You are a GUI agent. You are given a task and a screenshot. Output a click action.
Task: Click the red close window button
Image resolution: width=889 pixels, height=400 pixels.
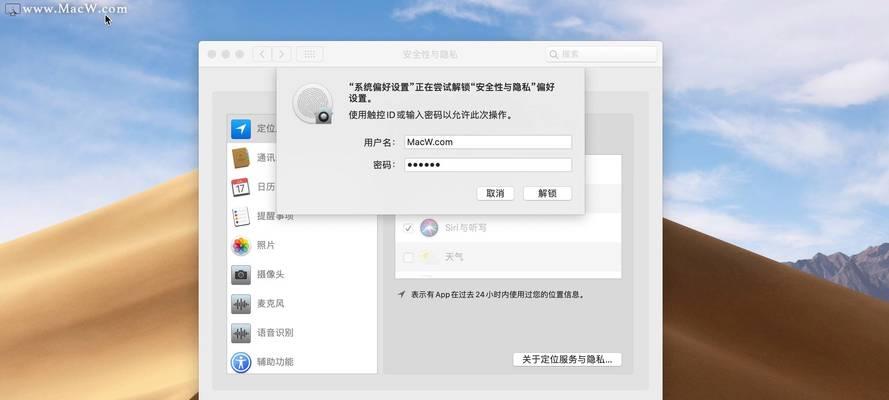click(212, 54)
